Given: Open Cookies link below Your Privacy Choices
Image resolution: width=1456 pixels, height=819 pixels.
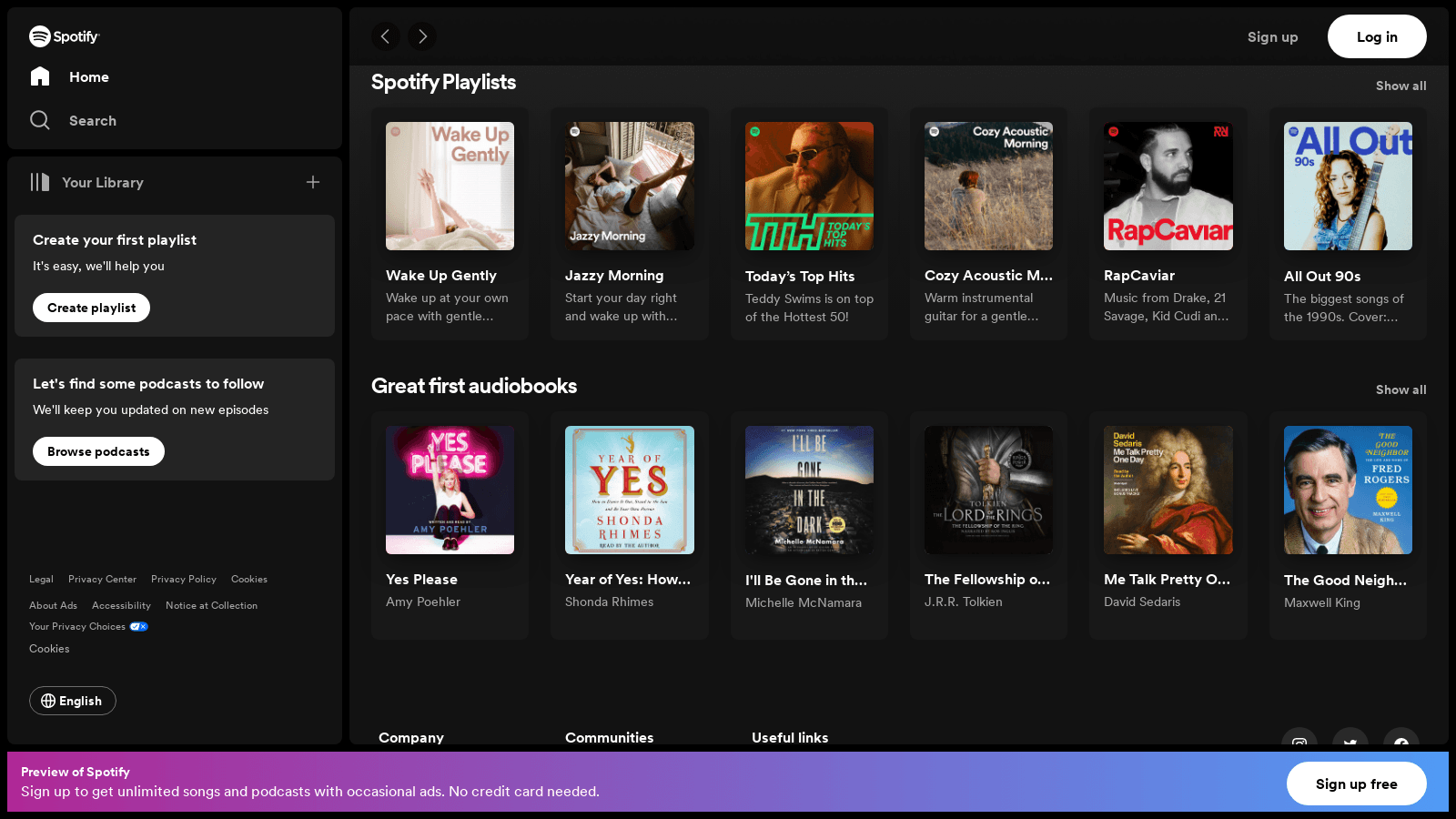Looking at the screenshot, I should pos(49,649).
